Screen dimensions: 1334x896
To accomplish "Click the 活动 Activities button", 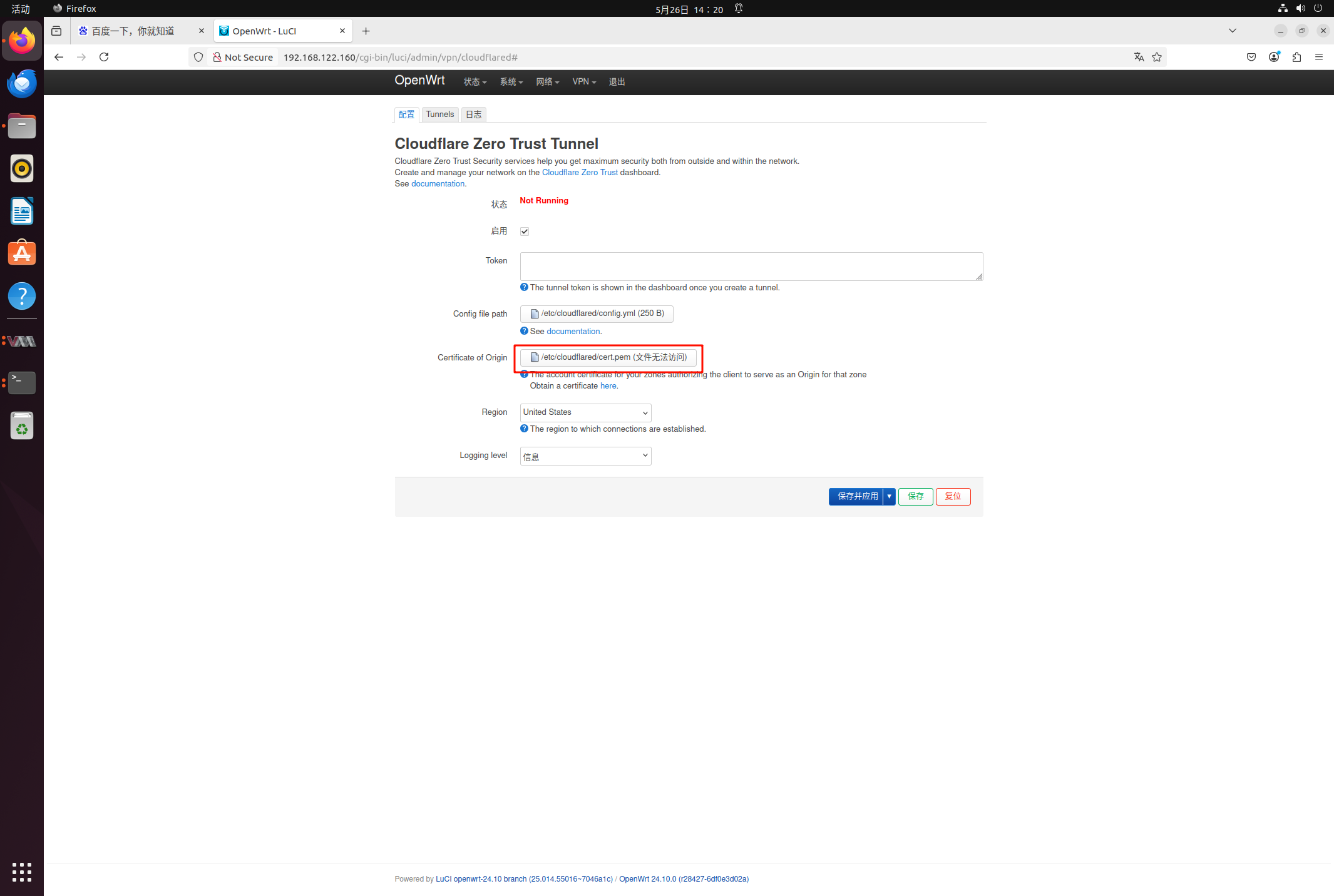I will click(21, 9).
